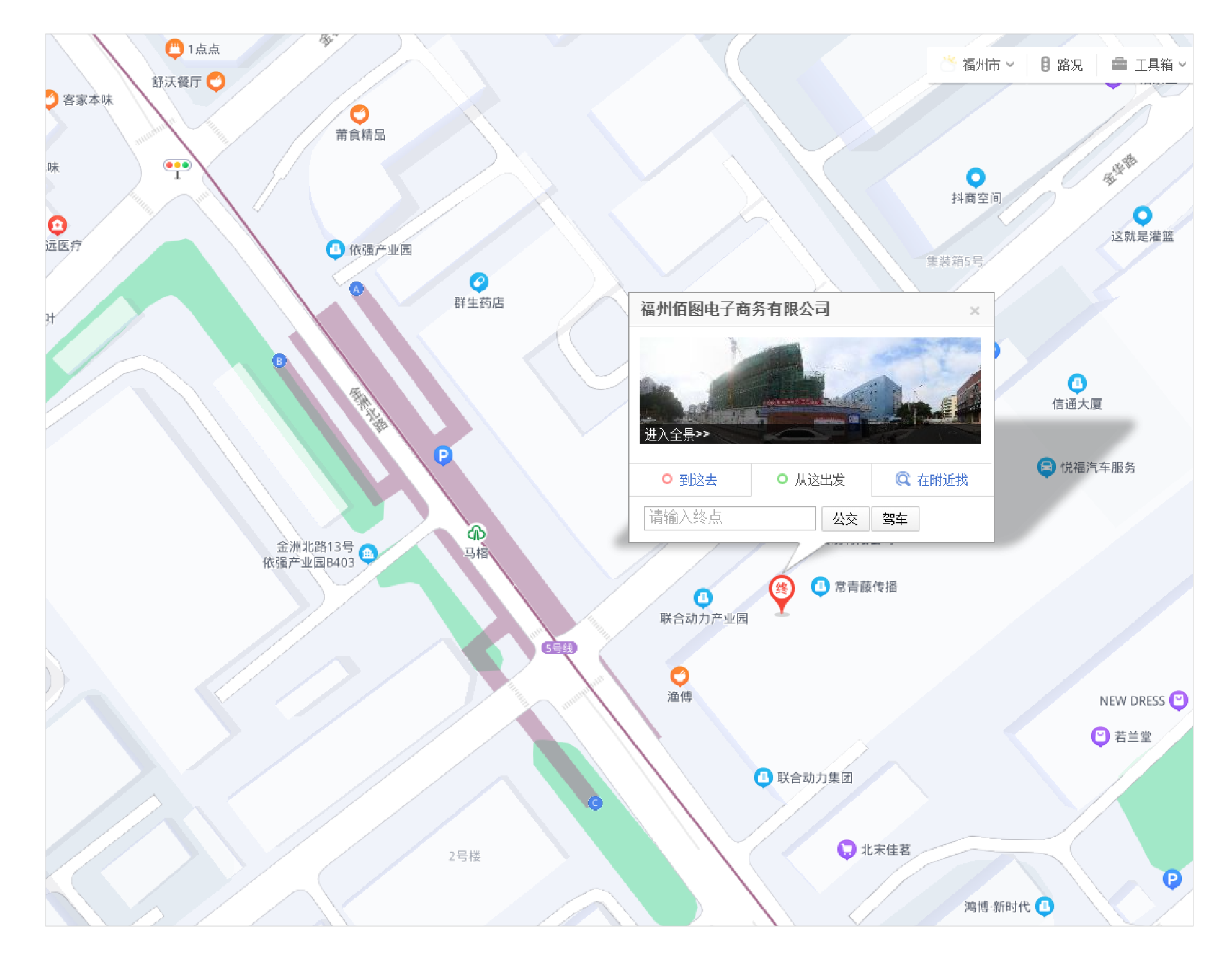
Task: Switch to the 到这去 tab
Action: point(690,480)
